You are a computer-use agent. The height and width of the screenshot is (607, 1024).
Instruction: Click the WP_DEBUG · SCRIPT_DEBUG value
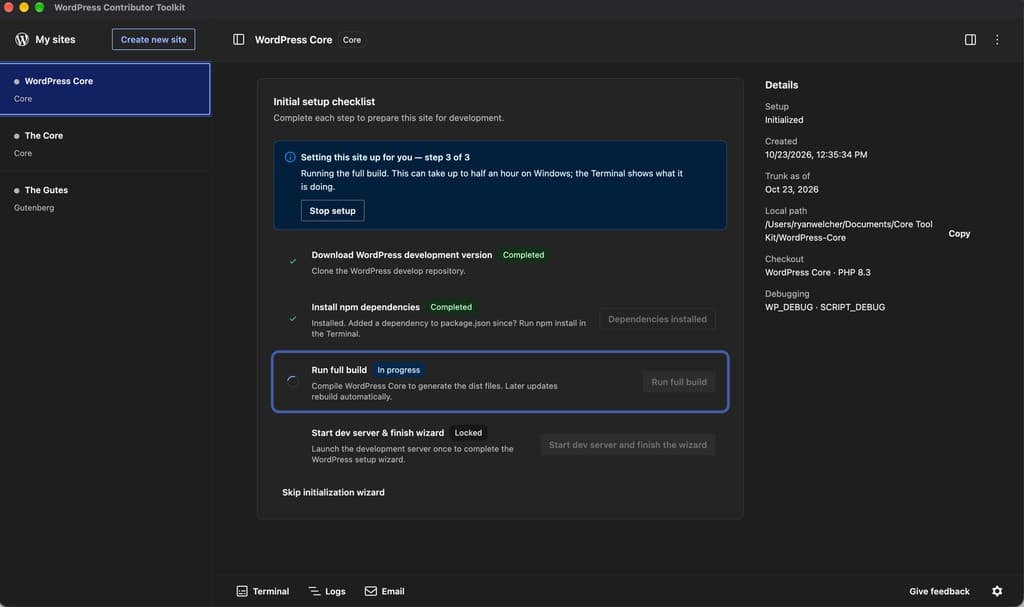tap(825, 307)
